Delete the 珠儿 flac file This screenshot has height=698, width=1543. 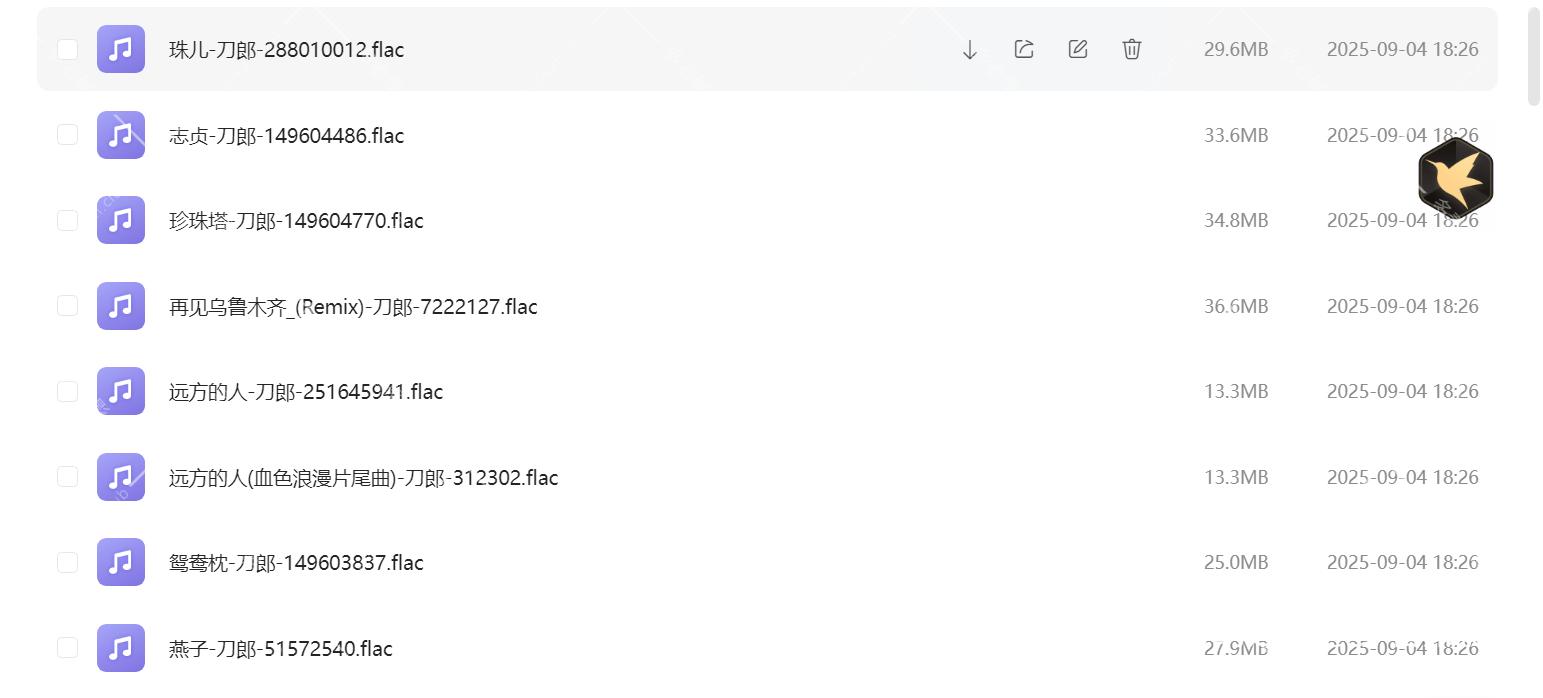click(x=1131, y=48)
